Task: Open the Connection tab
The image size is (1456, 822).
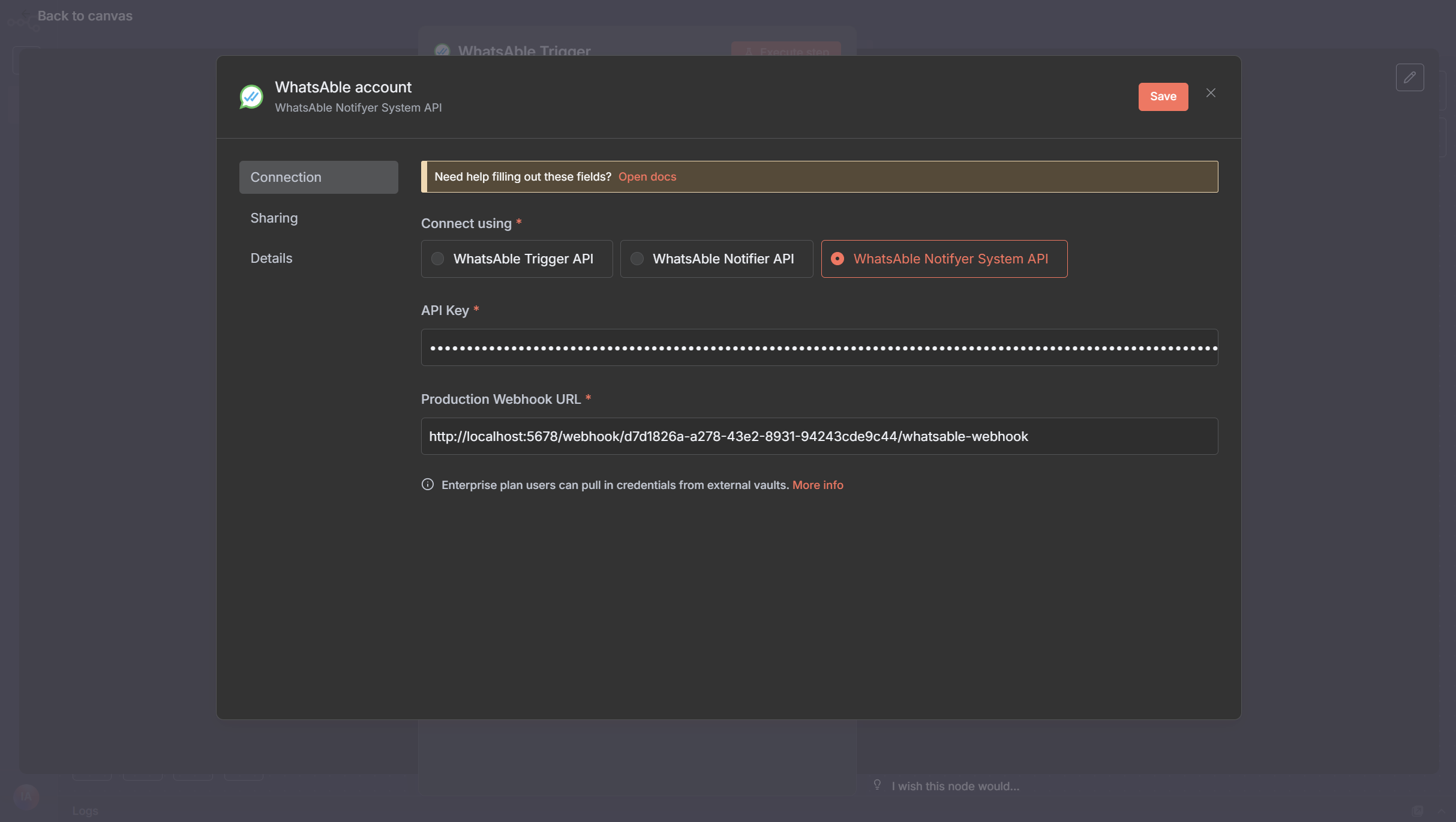Action: pyautogui.click(x=318, y=177)
